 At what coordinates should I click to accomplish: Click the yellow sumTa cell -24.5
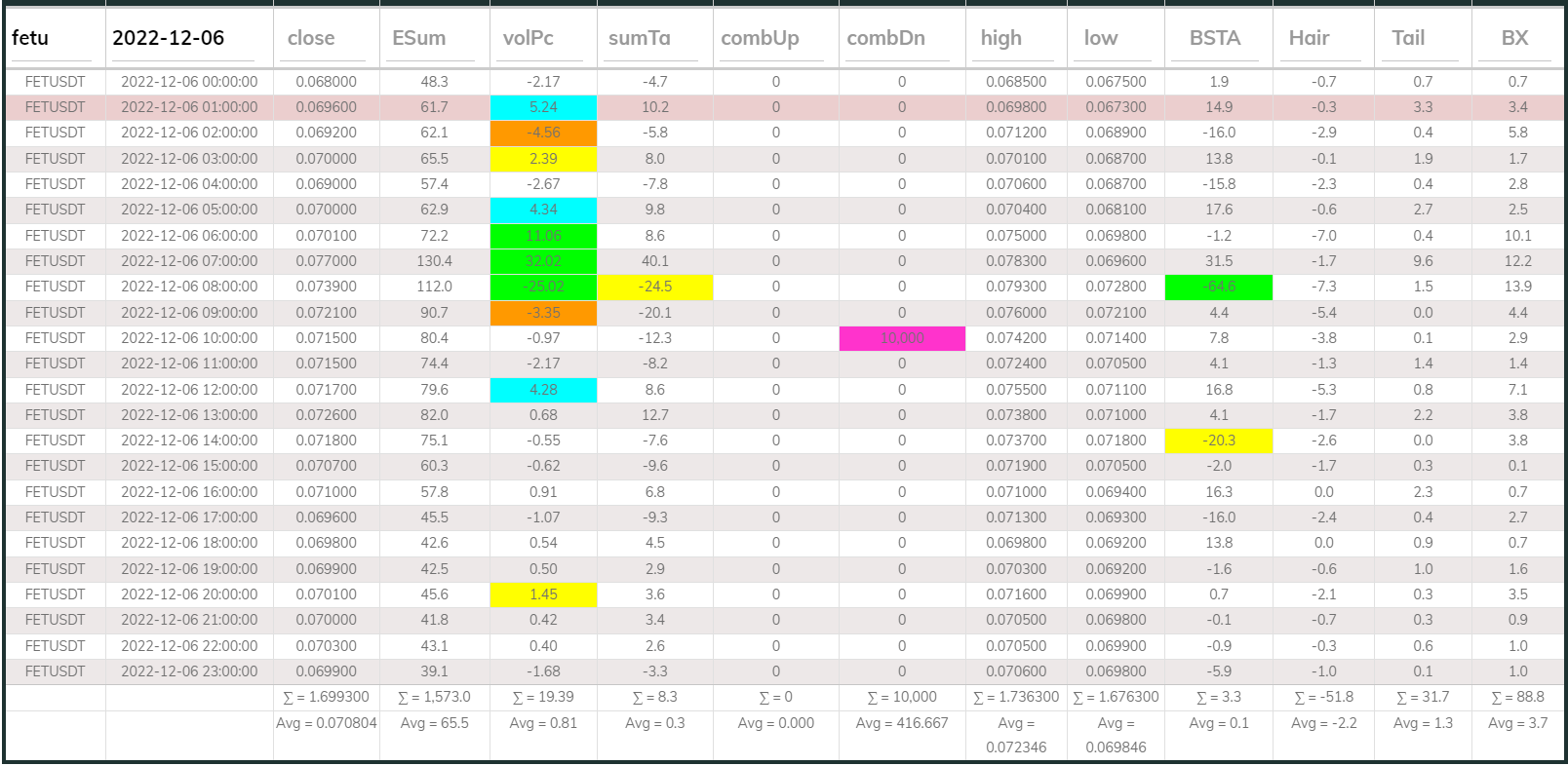pyautogui.click(x=655, y=287)
